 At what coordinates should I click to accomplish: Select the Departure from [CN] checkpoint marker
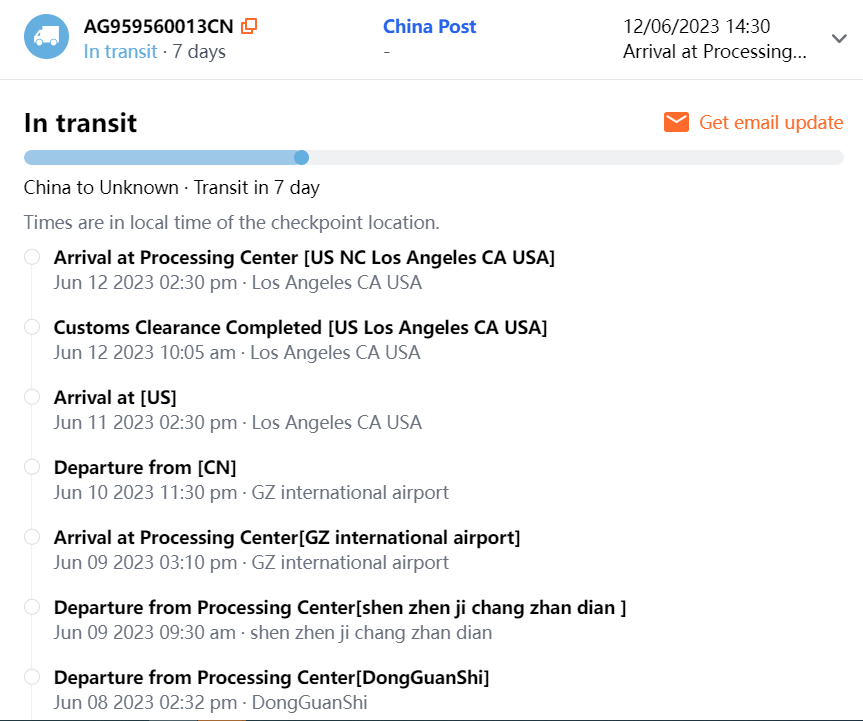coord(32,467)
